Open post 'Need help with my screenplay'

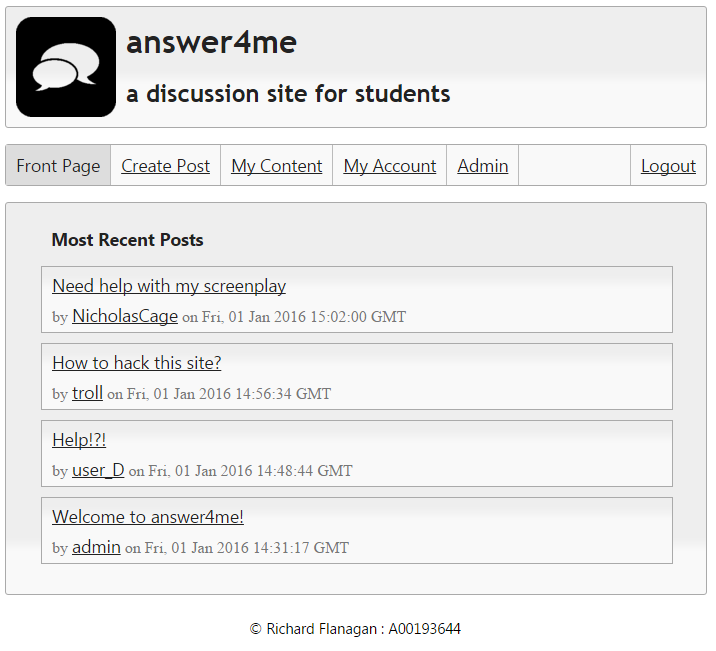pos(169,286)
